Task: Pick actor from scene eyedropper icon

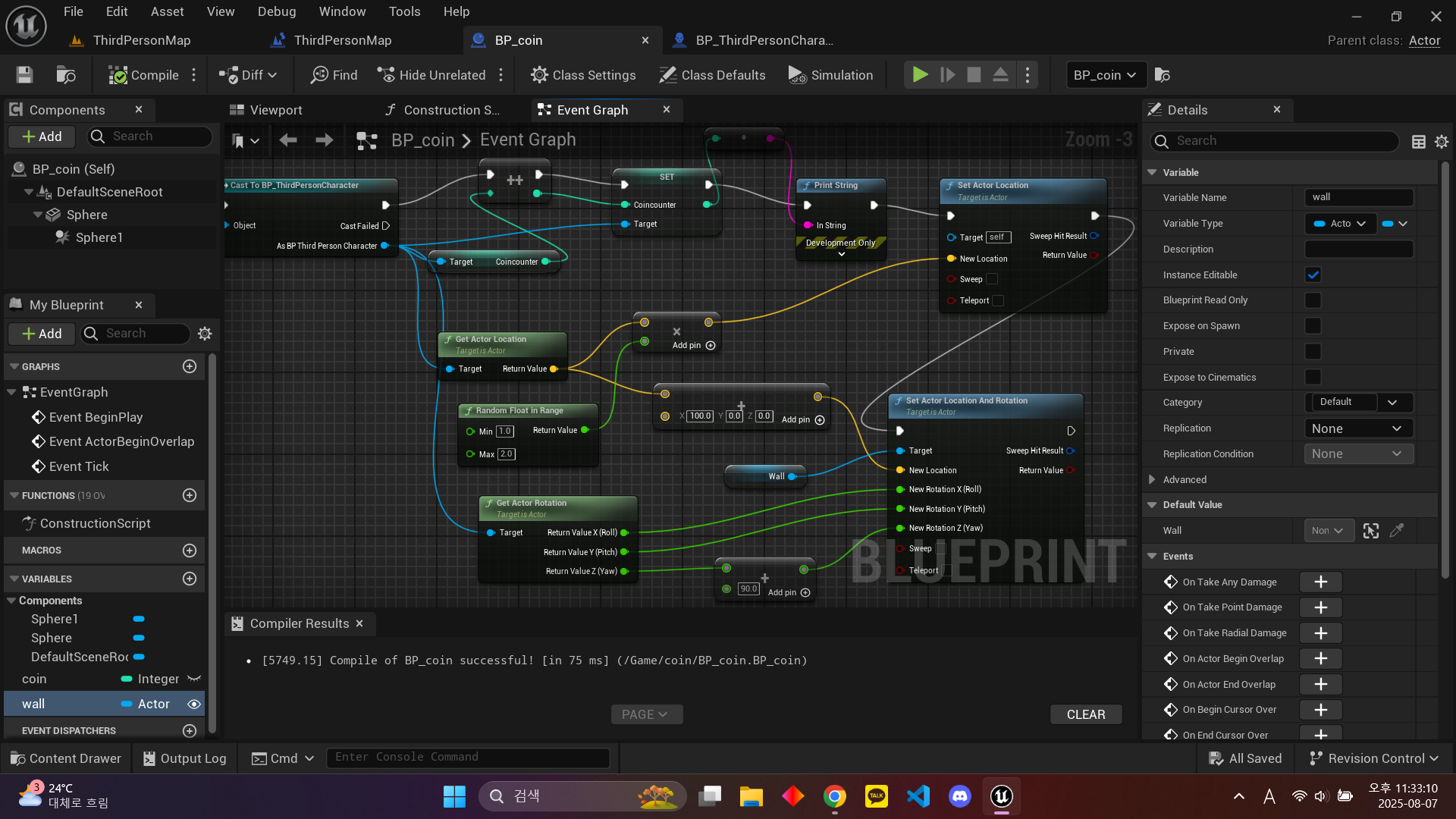Action: (x=1397, y=531)
